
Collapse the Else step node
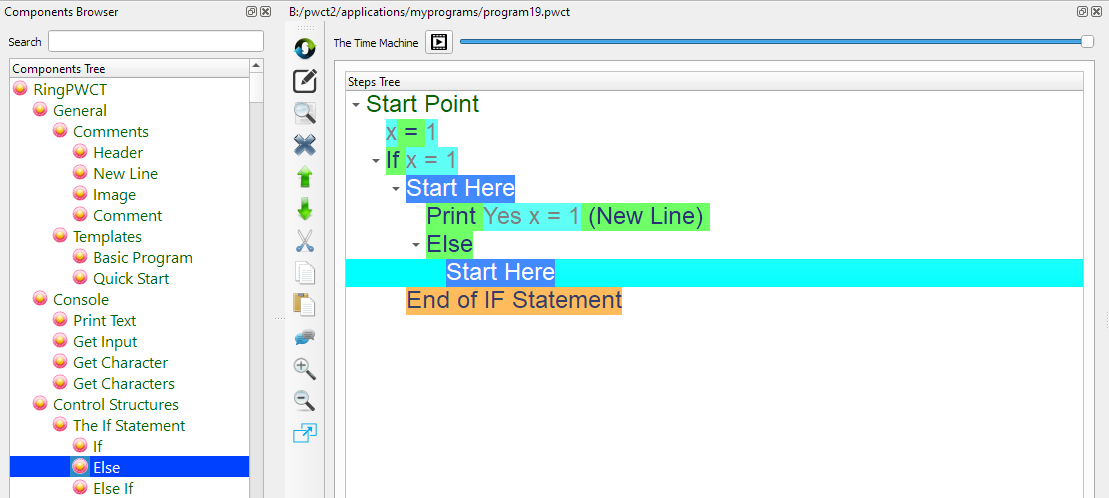416,245
